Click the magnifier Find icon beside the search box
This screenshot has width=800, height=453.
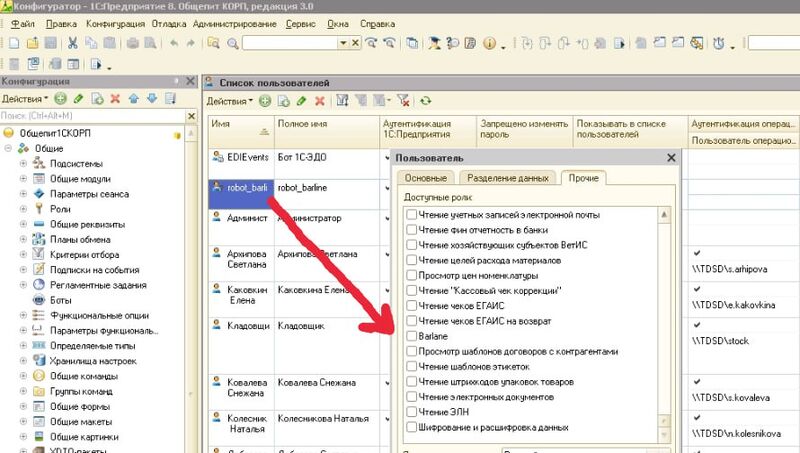click(233, 44)
